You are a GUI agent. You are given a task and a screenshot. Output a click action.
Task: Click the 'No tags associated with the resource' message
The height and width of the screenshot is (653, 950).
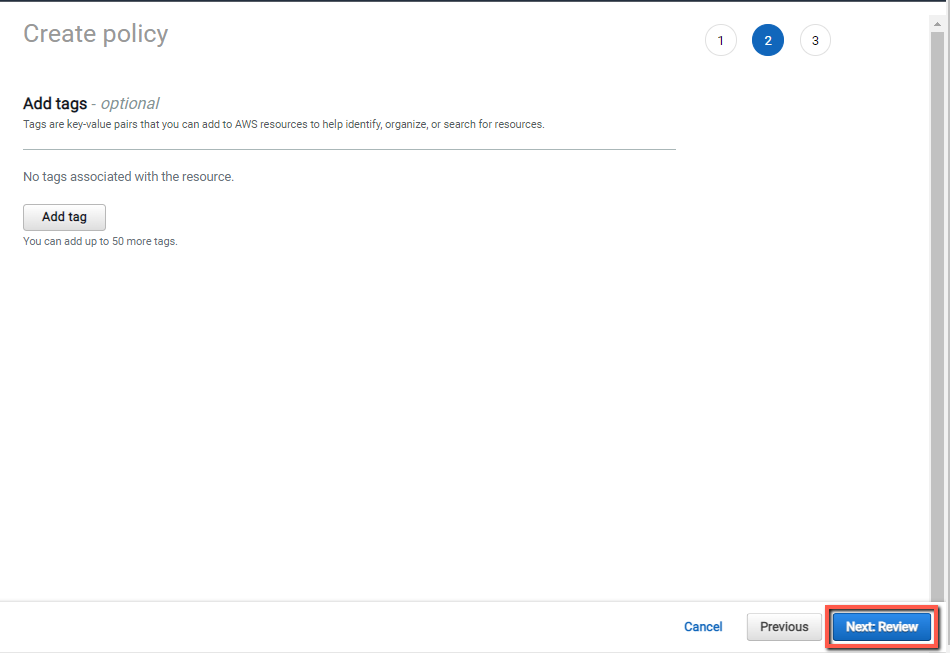tap(128, 177)
